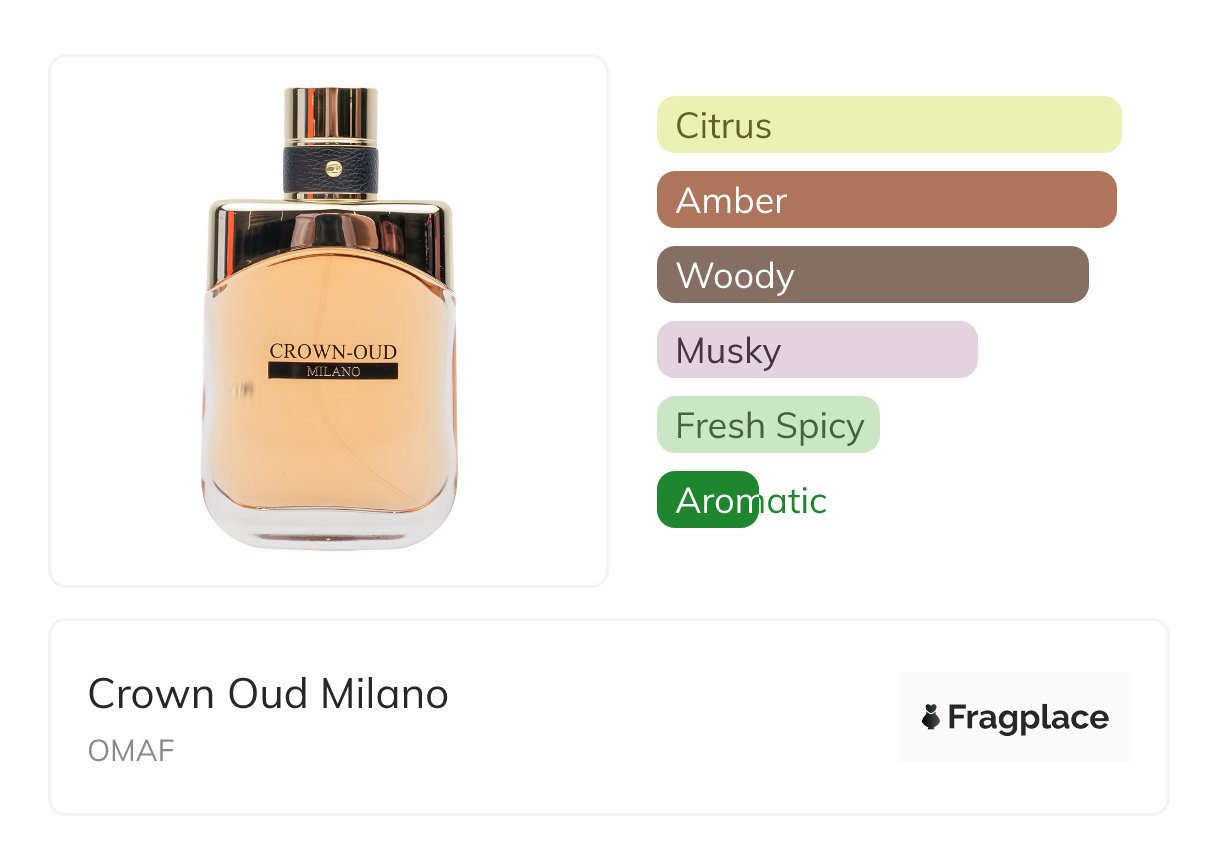This screenshot has height=864, width=1218.
Task: Click the gold stud on the neck band
Action: tap(332, 168)
